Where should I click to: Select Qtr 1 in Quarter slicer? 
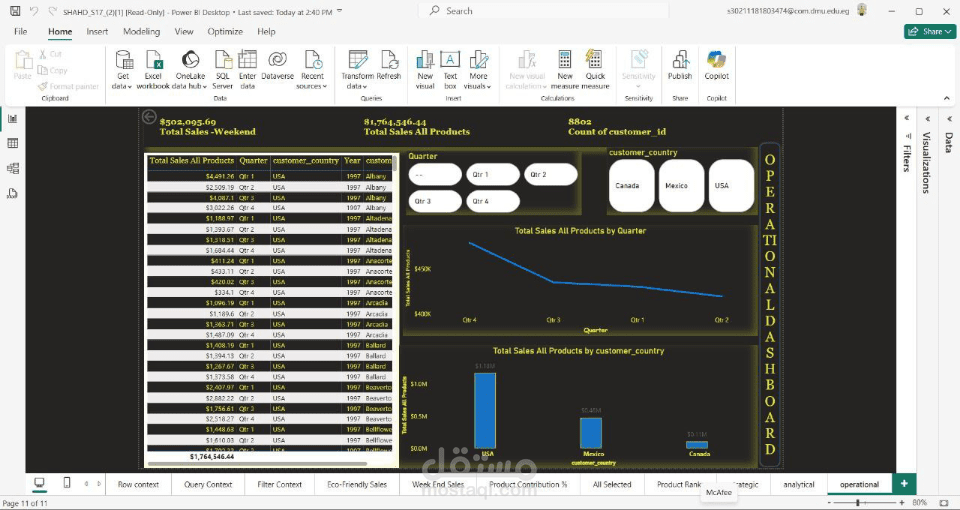click(493, 174)
